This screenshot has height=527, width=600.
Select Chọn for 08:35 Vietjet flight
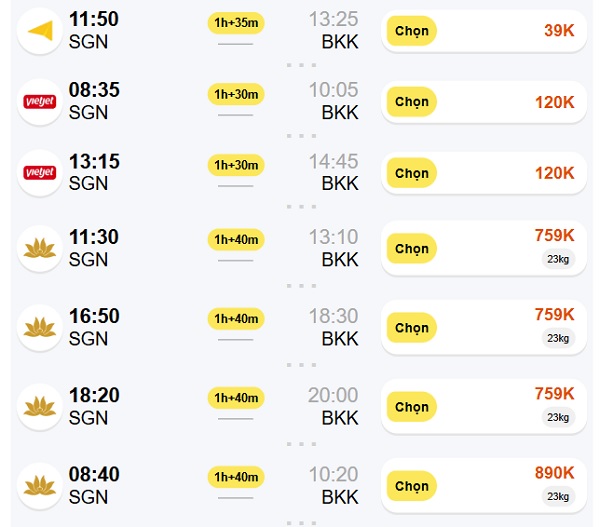[412, 102]
